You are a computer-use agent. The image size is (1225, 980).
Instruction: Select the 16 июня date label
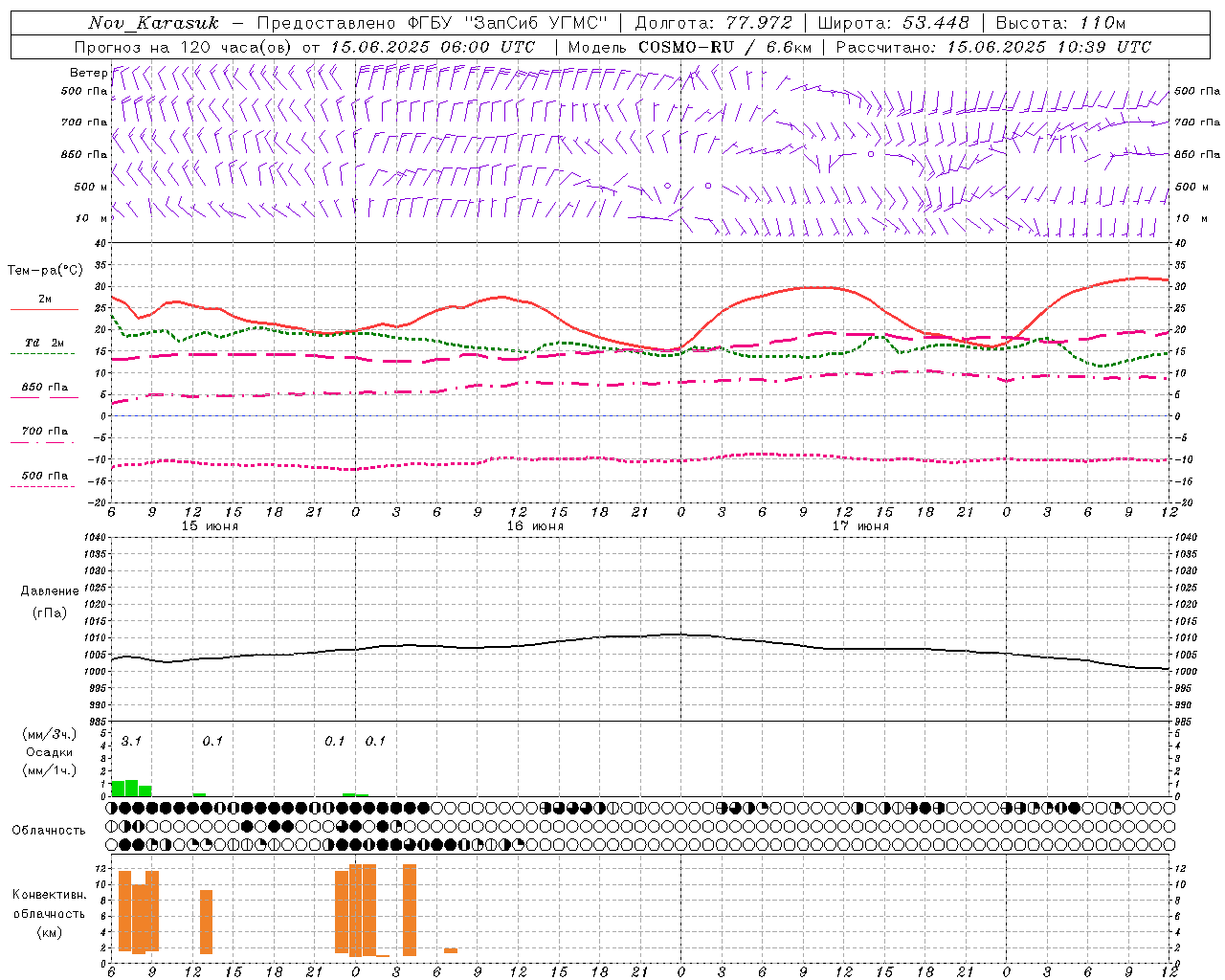coord(535,526)
